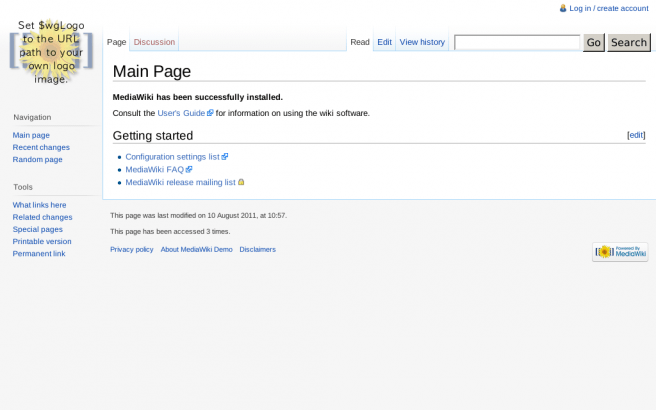This screenshot has width=656, height=410.
Task: Click "MediaWiki has been successfully installed." text
Action: coord(197,97)
